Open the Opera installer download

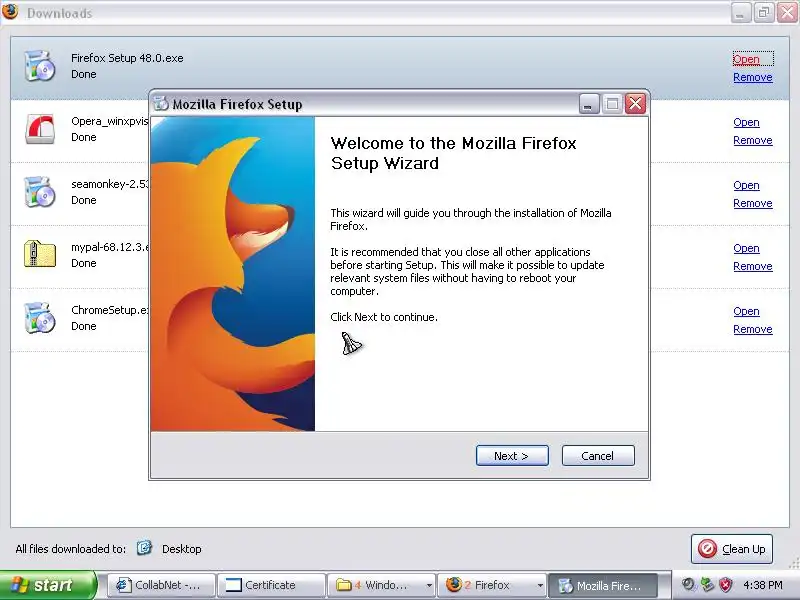coord(746,122)
